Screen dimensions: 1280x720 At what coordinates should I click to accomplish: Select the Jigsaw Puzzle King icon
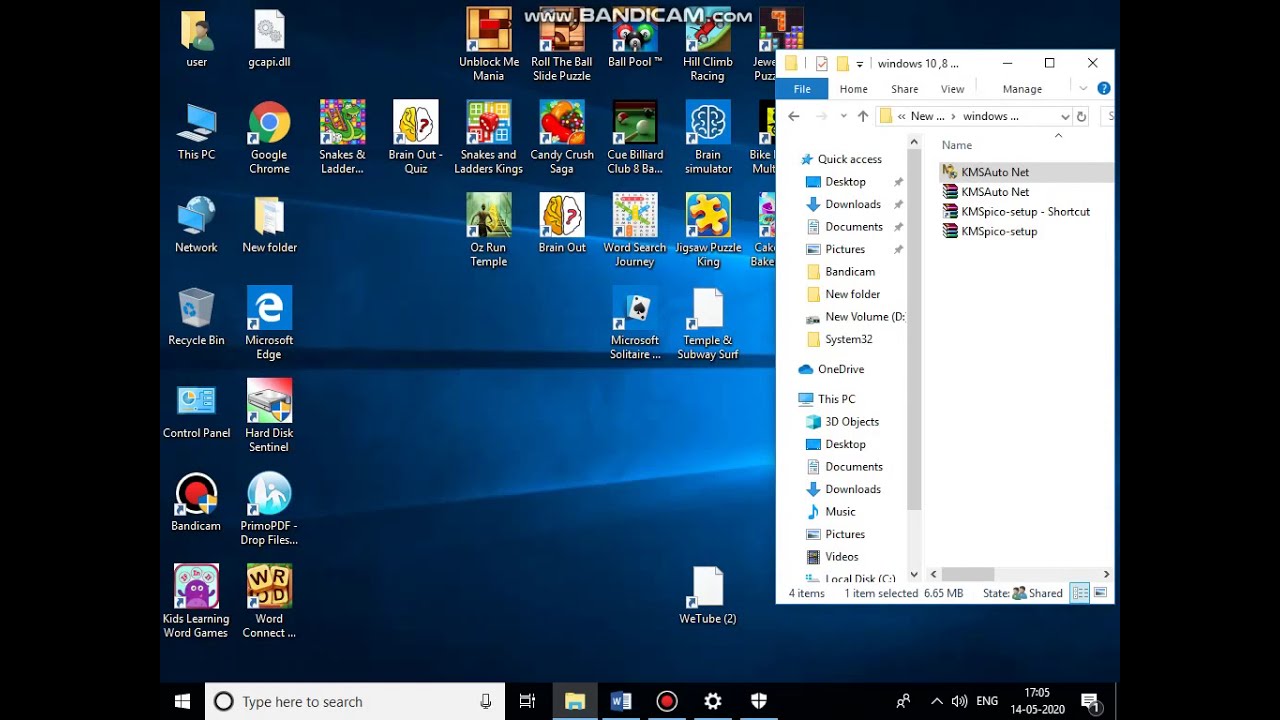[x=708, y=231]
